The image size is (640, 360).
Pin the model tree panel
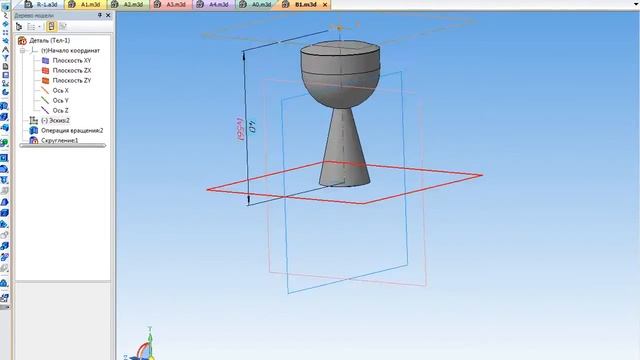click(100, 15)
